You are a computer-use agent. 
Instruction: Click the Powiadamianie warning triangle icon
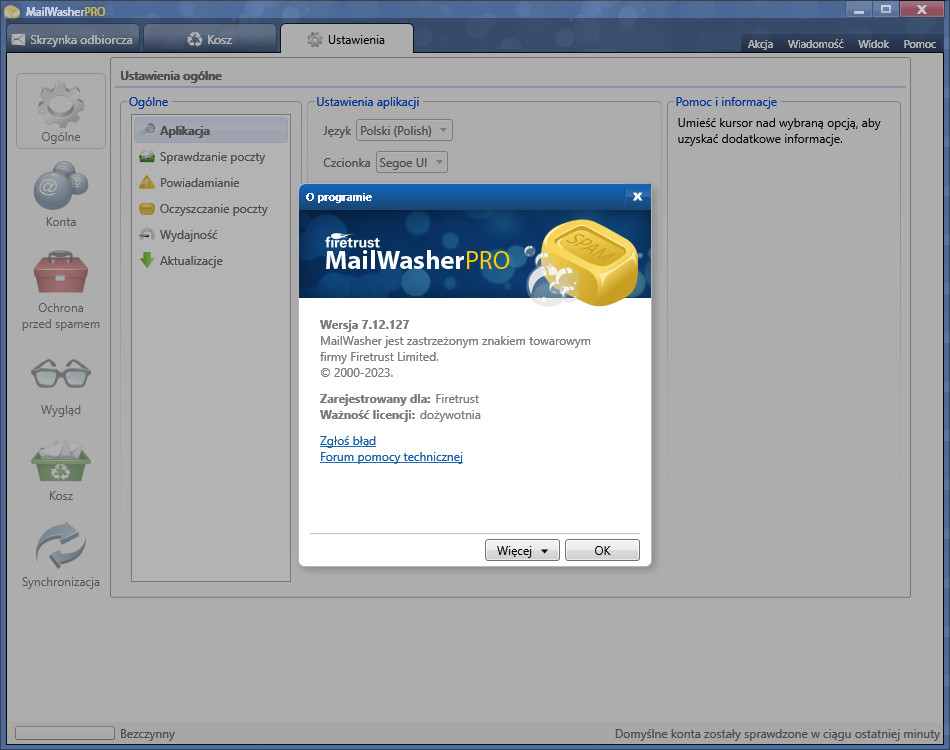pos(147,182)
